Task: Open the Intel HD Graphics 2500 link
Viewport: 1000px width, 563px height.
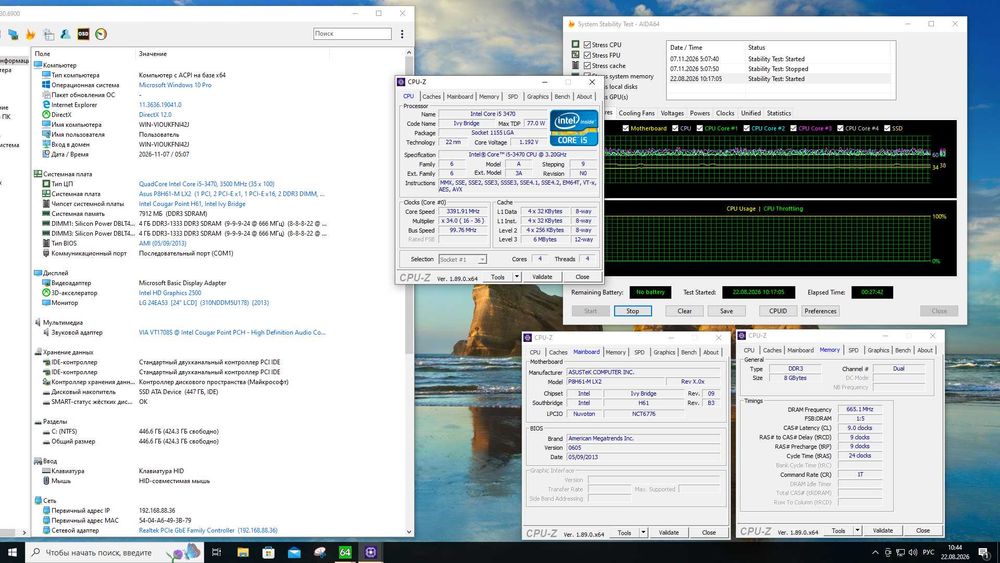Action: point(170,293)
